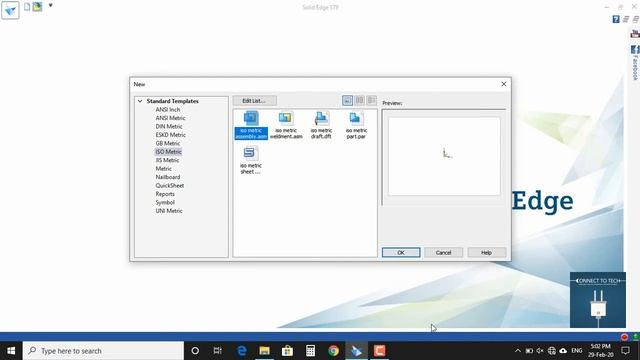Open Help from the New dialog
640x360 pixels.
coord(487,253)
